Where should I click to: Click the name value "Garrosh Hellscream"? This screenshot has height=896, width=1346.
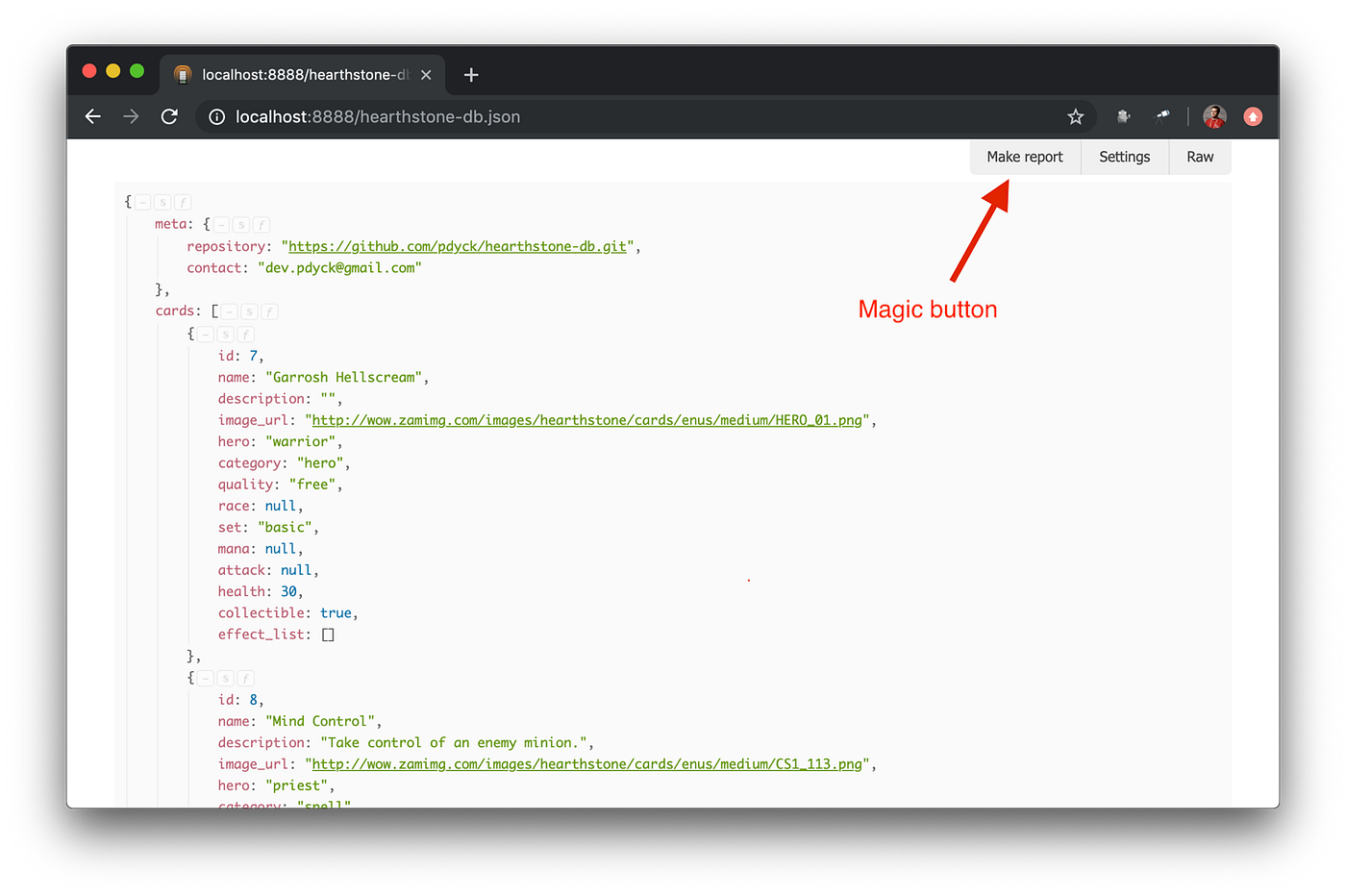(344, 378)
